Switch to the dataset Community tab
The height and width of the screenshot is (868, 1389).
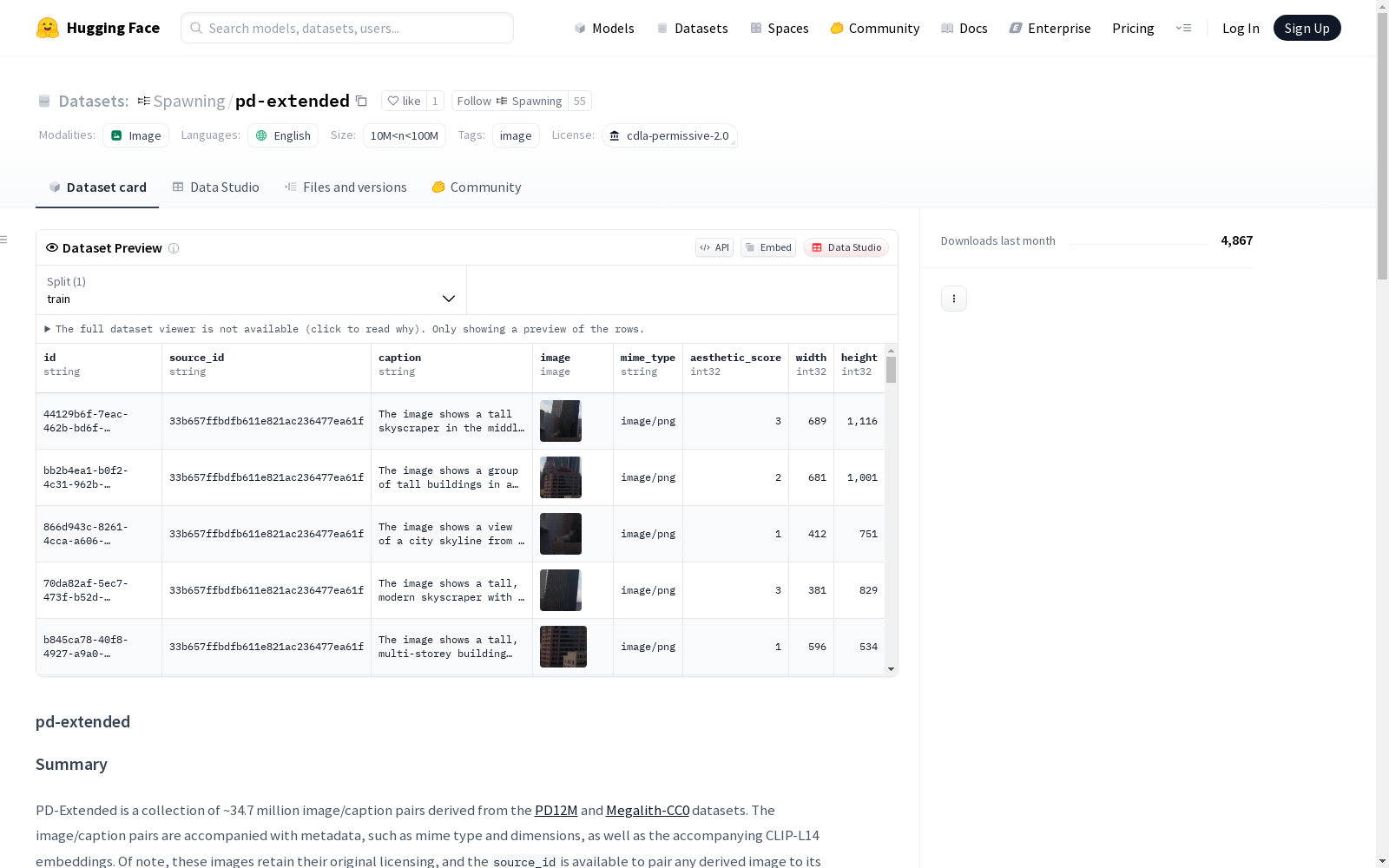click(x=477, y=187)
